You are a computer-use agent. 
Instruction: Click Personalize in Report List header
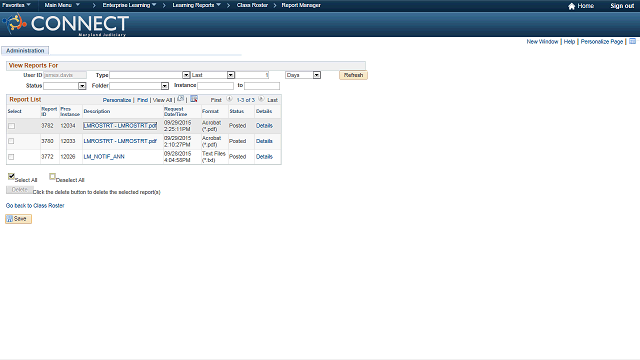pos(117,100)
